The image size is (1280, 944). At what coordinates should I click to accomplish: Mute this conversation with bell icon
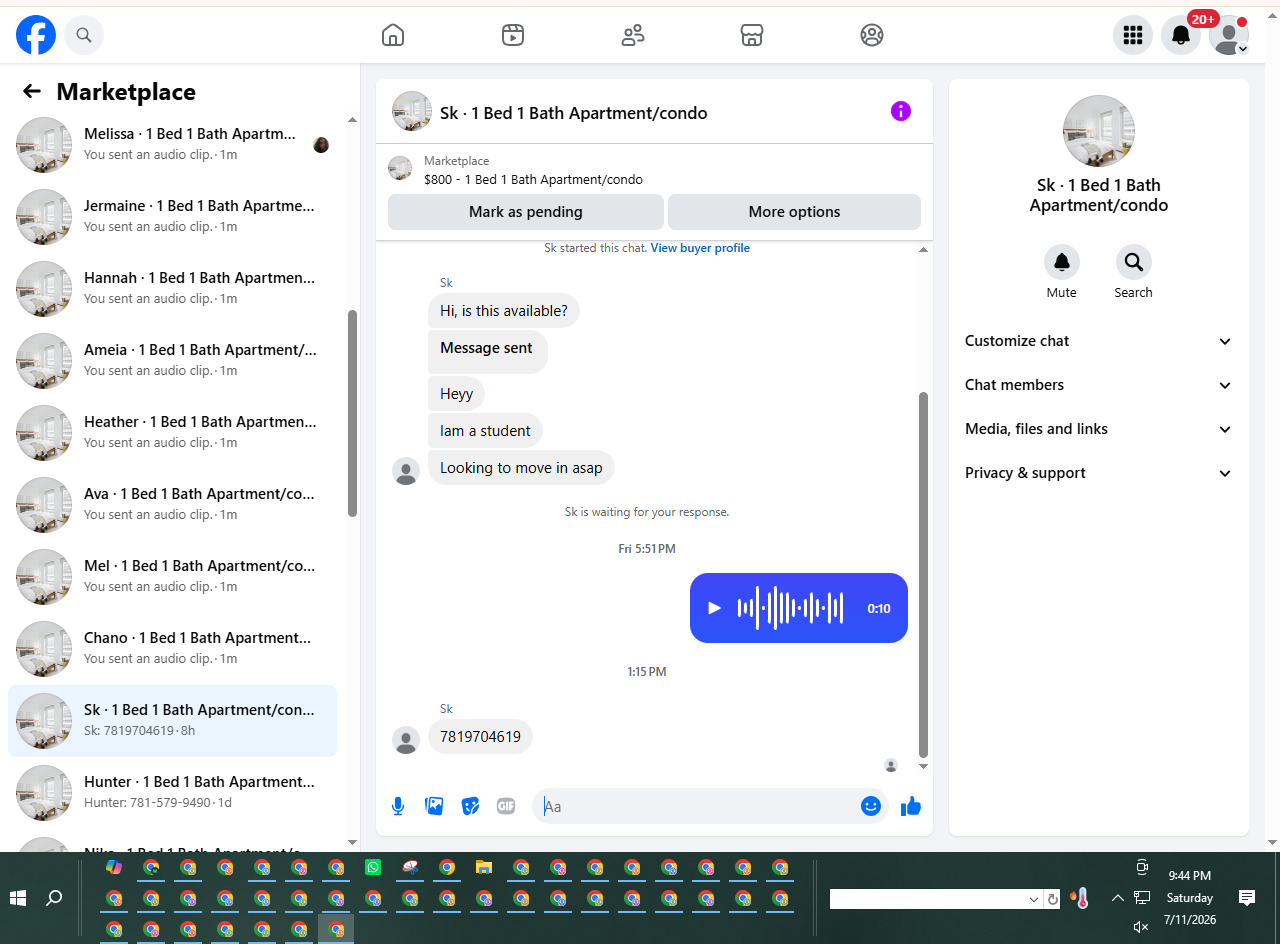click(x=1062, y=262)
